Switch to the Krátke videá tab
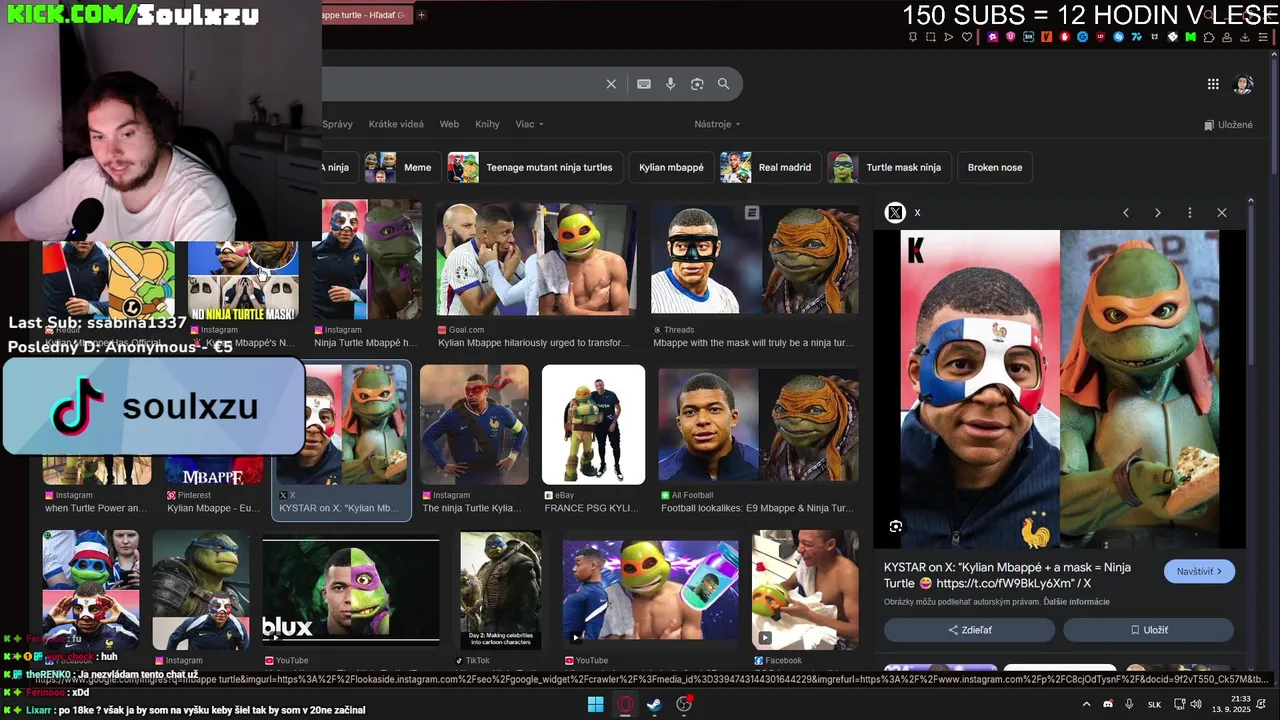 point(396,124)
